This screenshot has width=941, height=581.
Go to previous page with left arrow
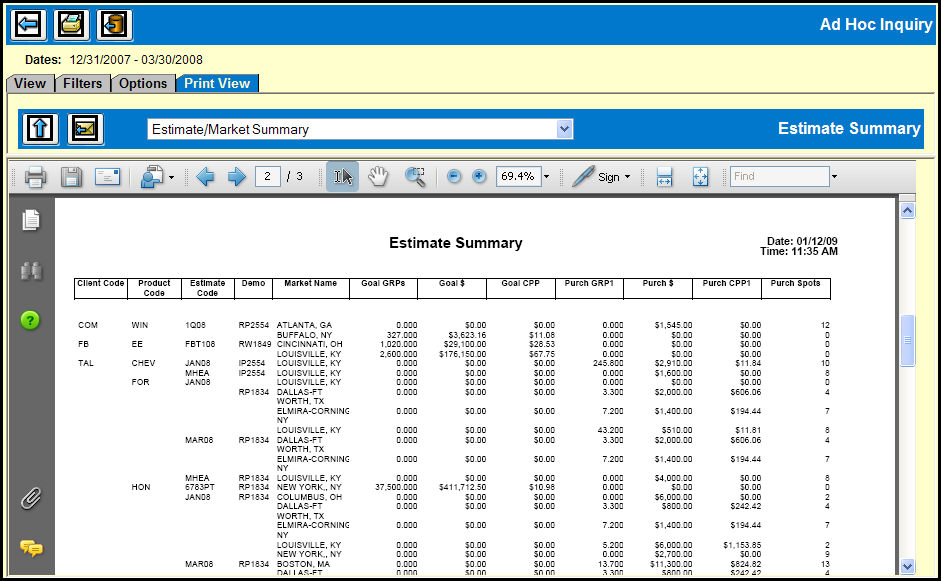tap(205, 176)
